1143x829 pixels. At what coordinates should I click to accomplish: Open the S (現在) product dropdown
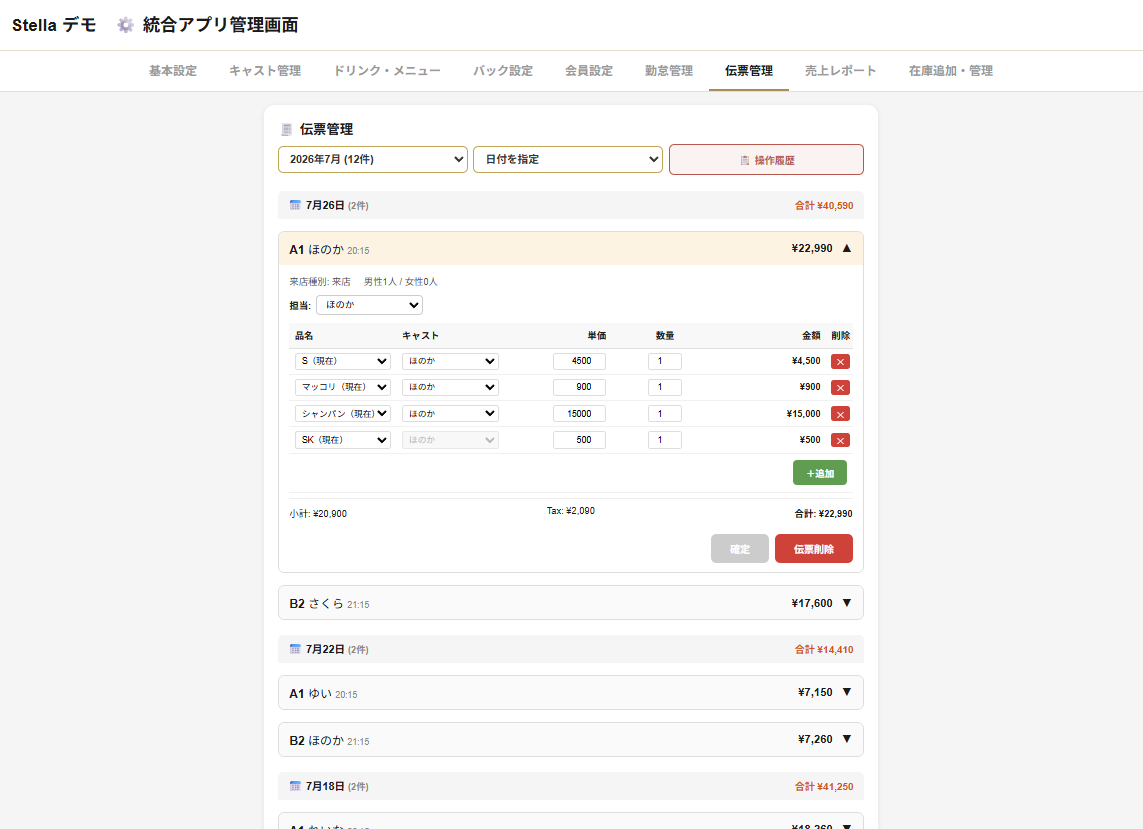click(343, 361)
